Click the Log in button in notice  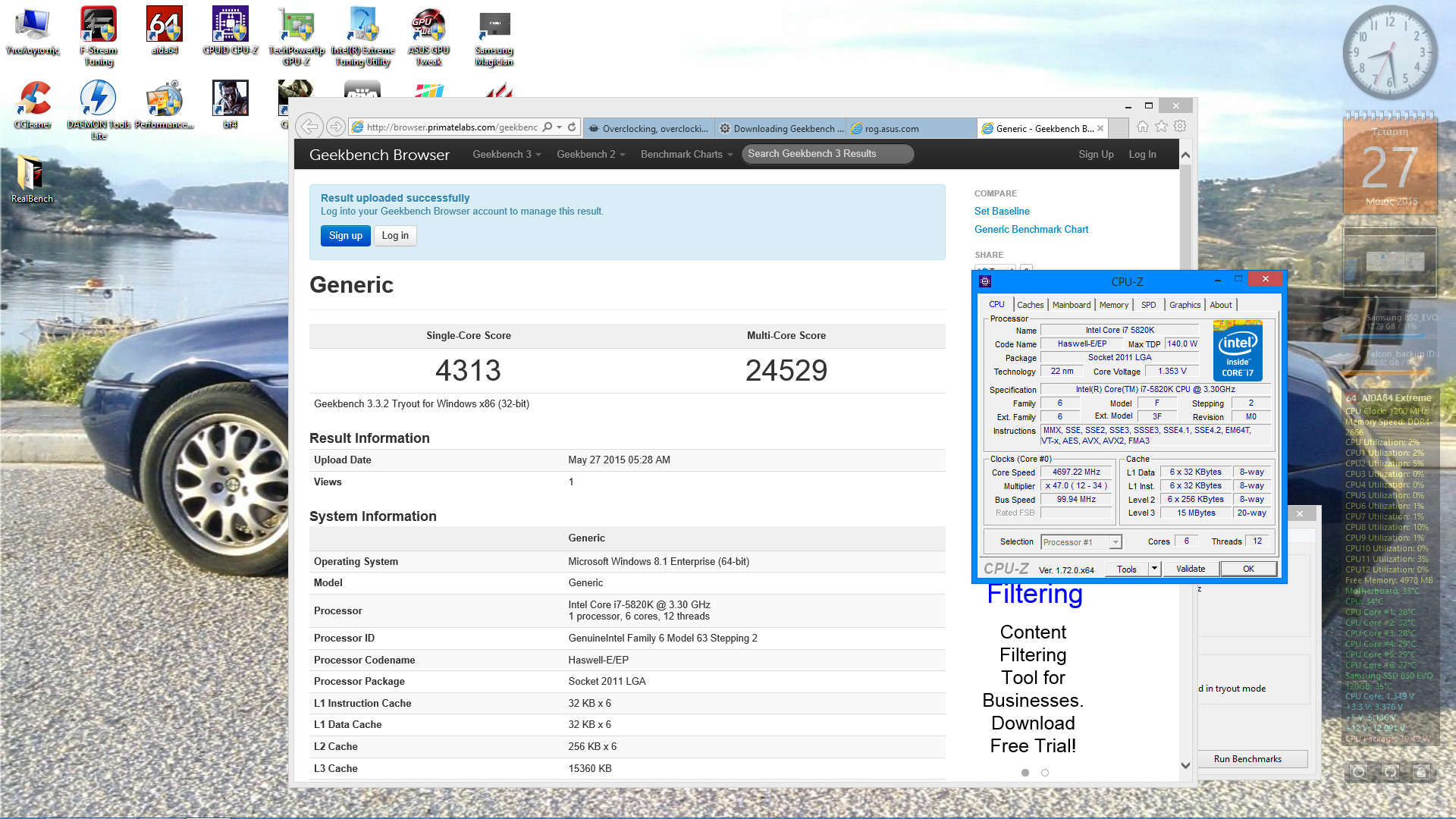pyautogui.click(x=395, y=236)
